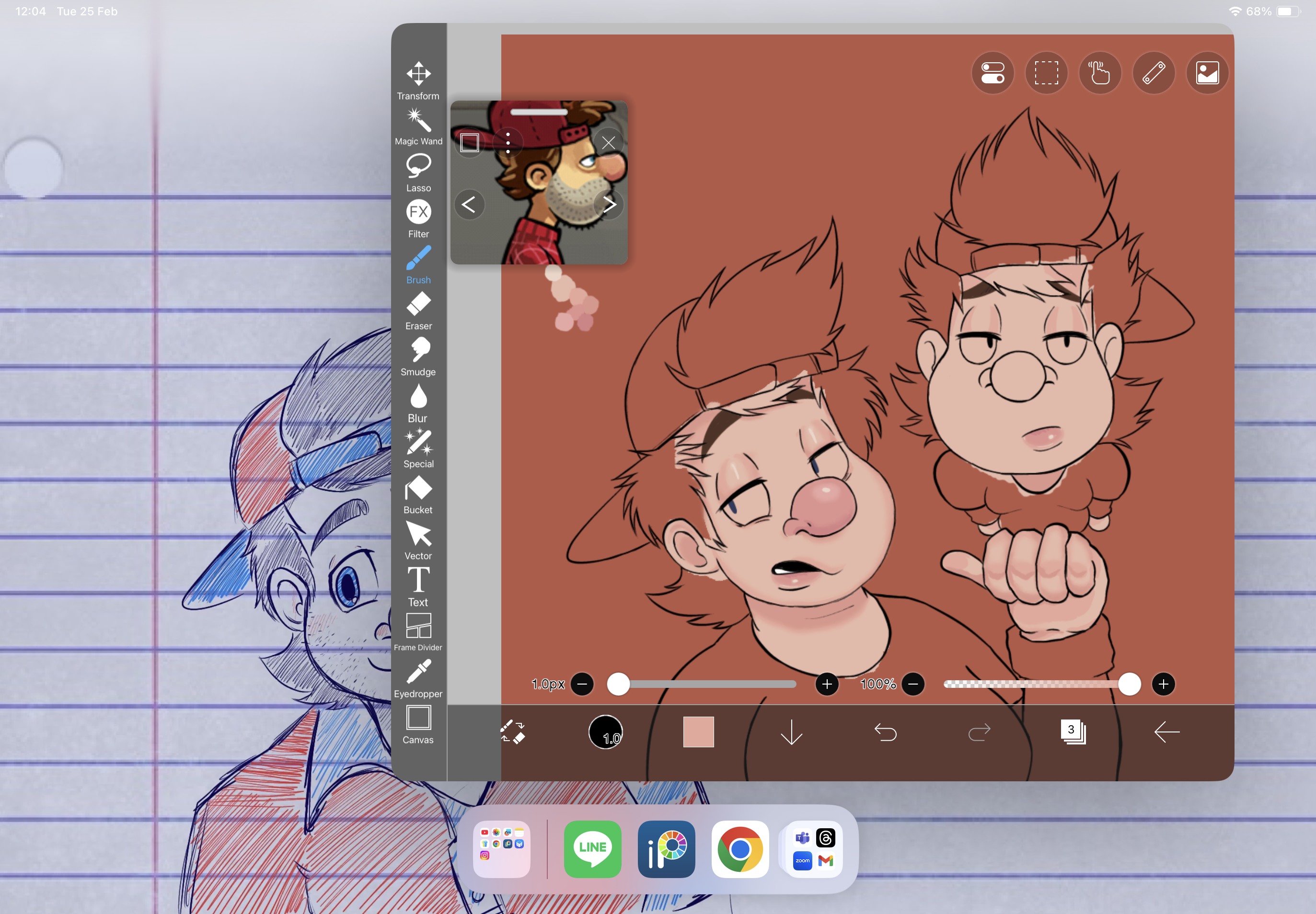
Task: Select the Eyedropper tool
Action: [x=418, y=677]
